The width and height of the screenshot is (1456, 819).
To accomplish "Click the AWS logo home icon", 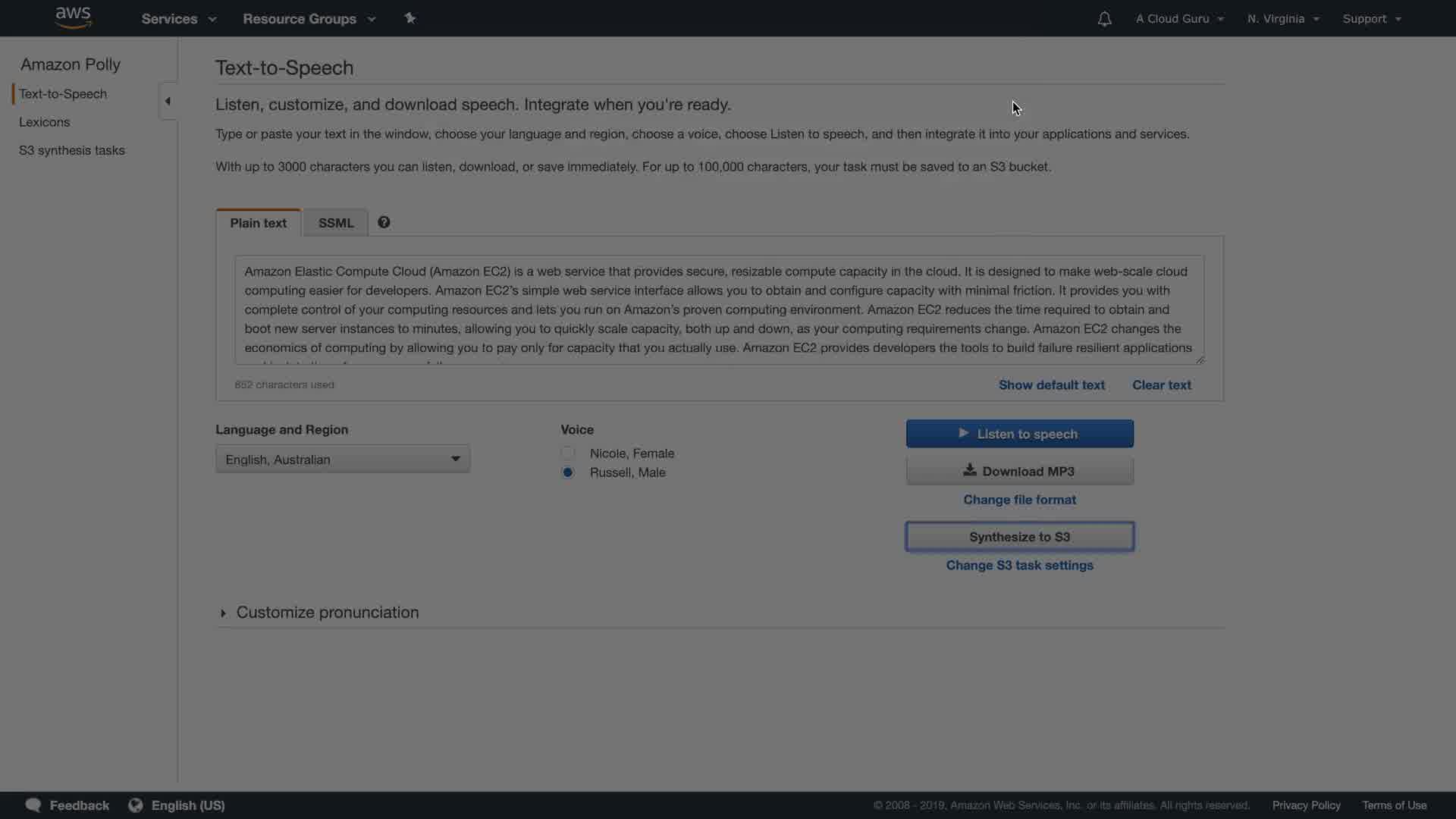I will [x=73, y=17].
